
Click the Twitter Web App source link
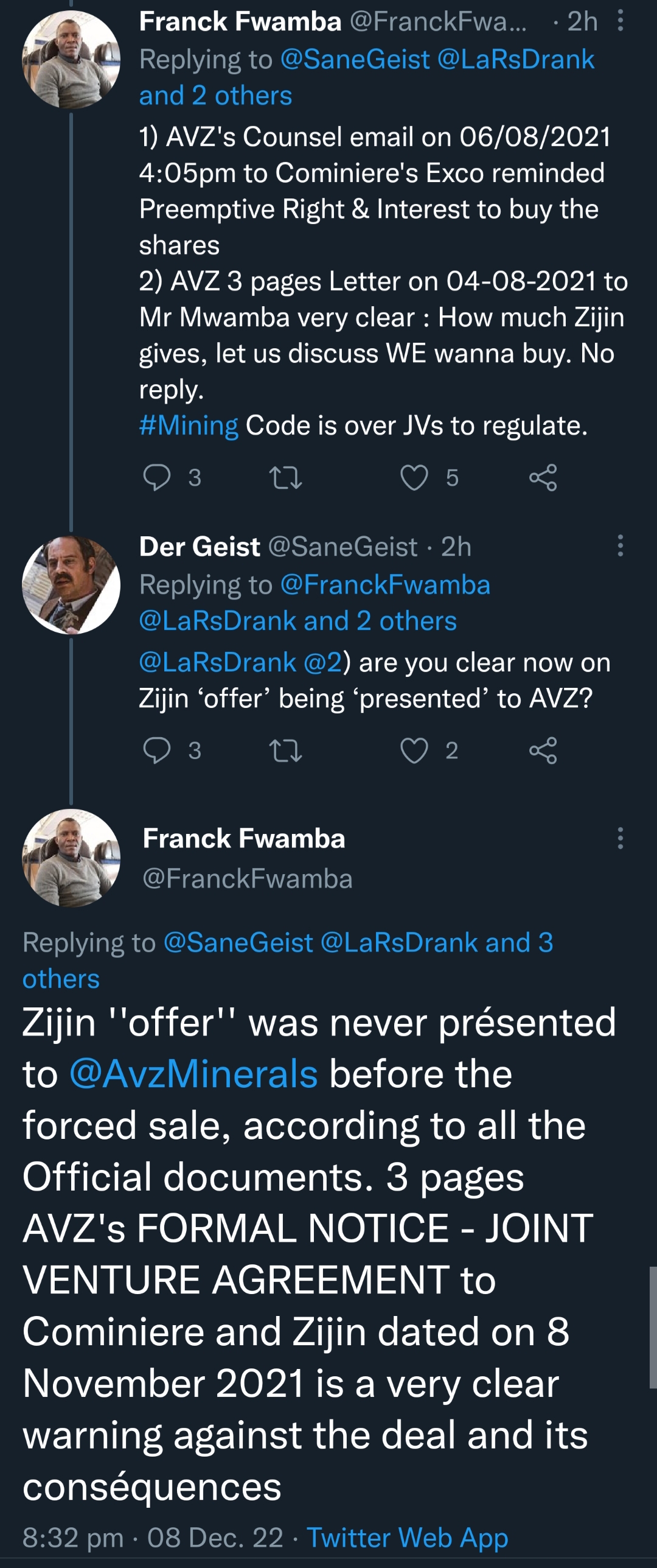407,1538
